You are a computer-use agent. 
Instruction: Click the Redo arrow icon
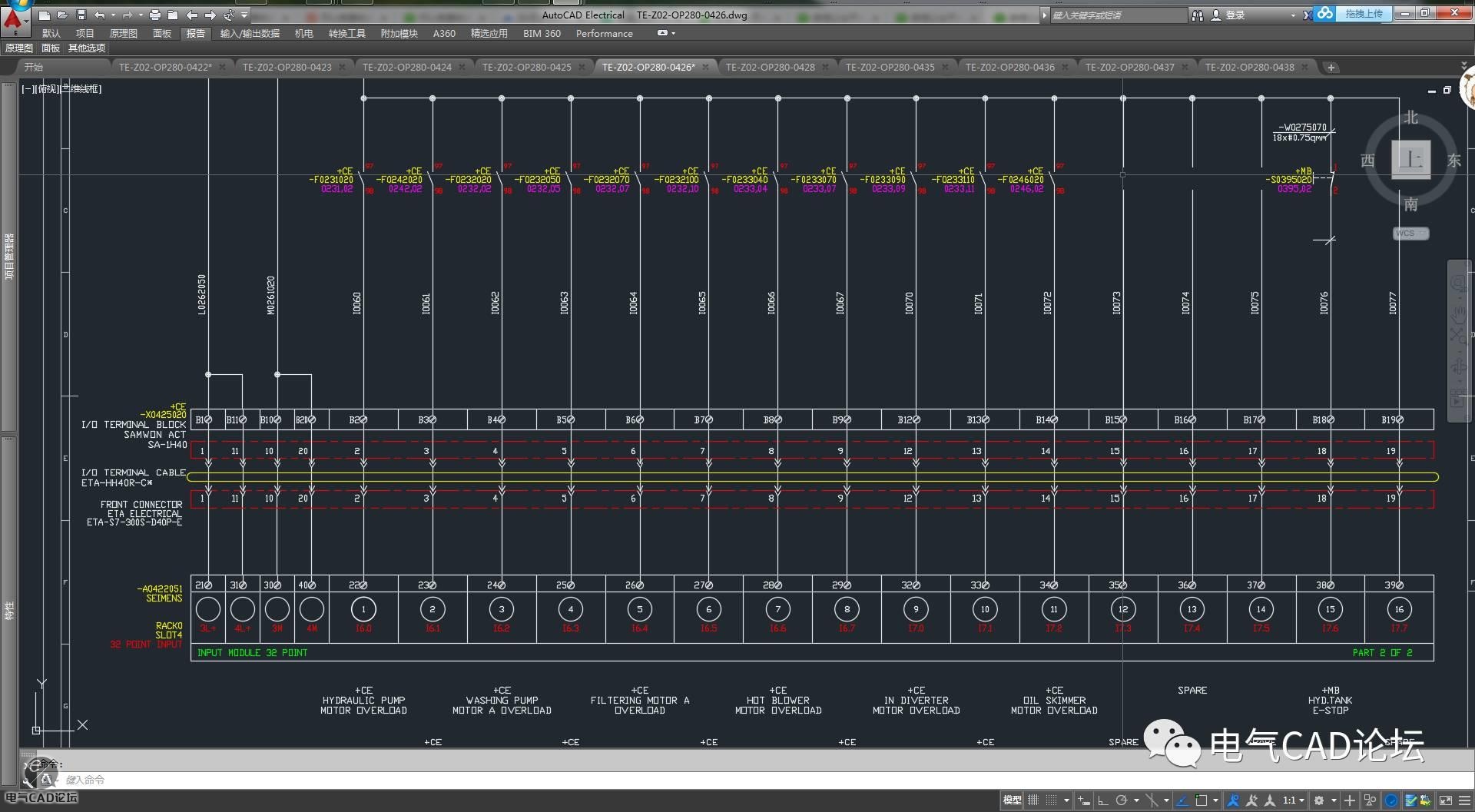pyautogui.click(x=128, y=15)
